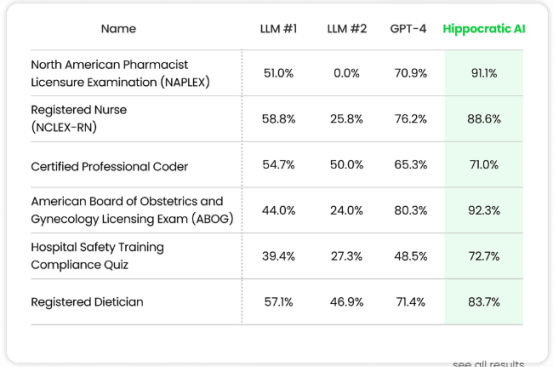Screen dimensions: 554x367
Task: Click the GPT-4 column header
Action: click(408, 29)
